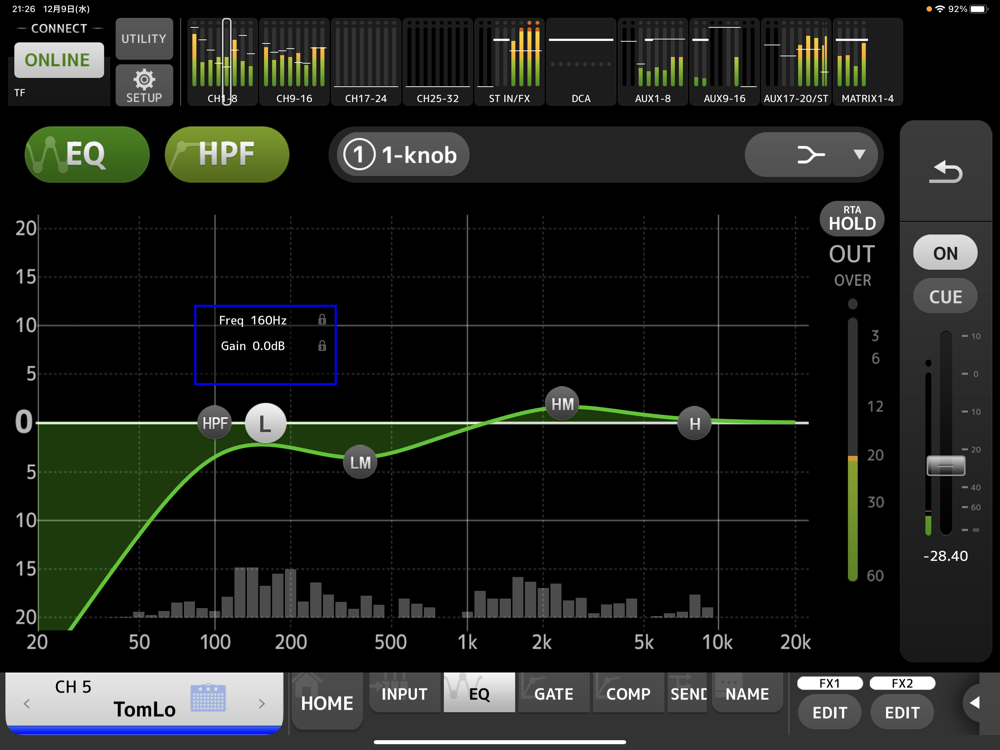This screenshot has width=1000, height=750.
Task: Select the AUX9-16 meter bank
Action: [724, 61]
